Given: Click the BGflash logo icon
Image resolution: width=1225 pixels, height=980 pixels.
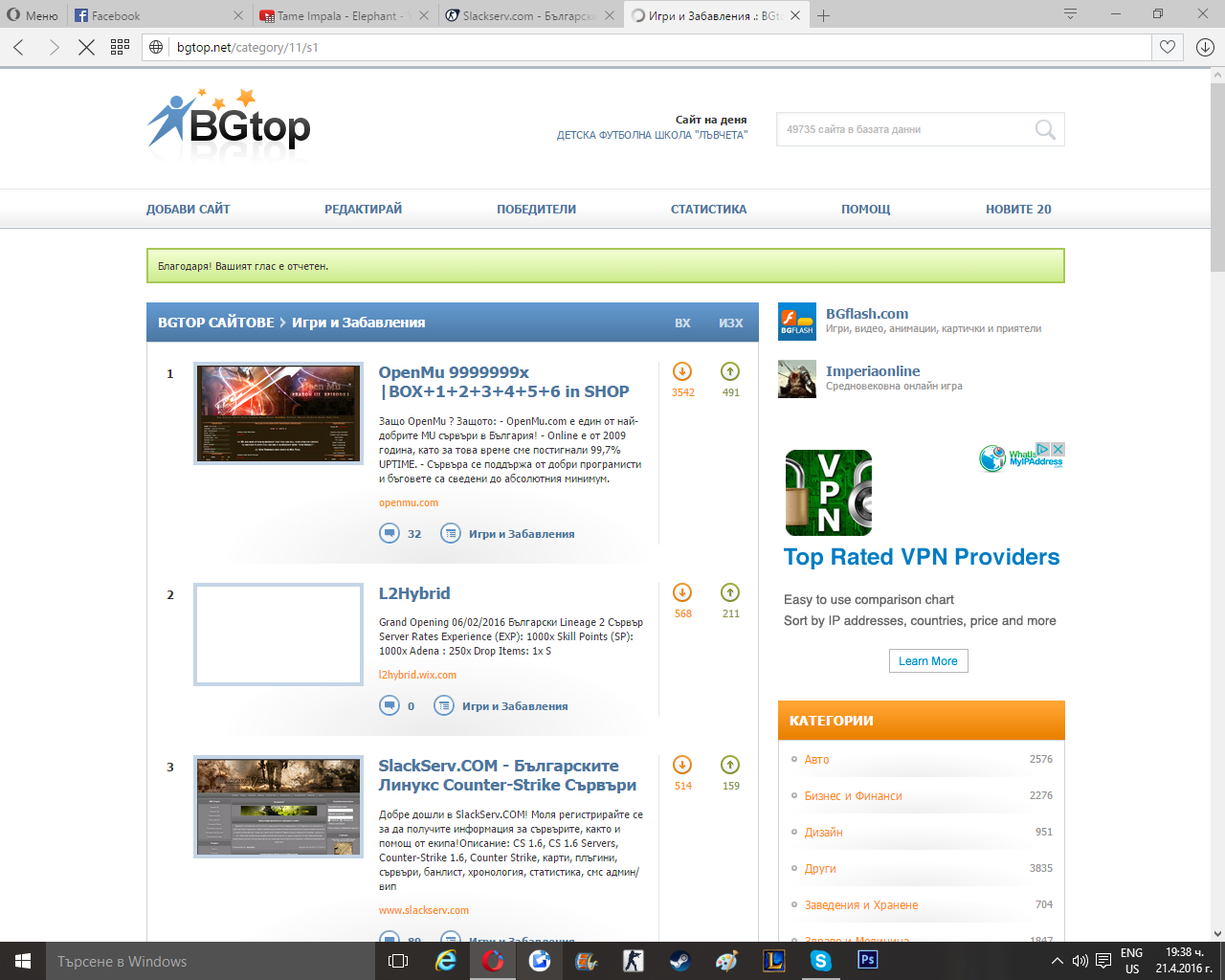Looking at the screenshot, I should pyautogui.click(x=796, y=322).
